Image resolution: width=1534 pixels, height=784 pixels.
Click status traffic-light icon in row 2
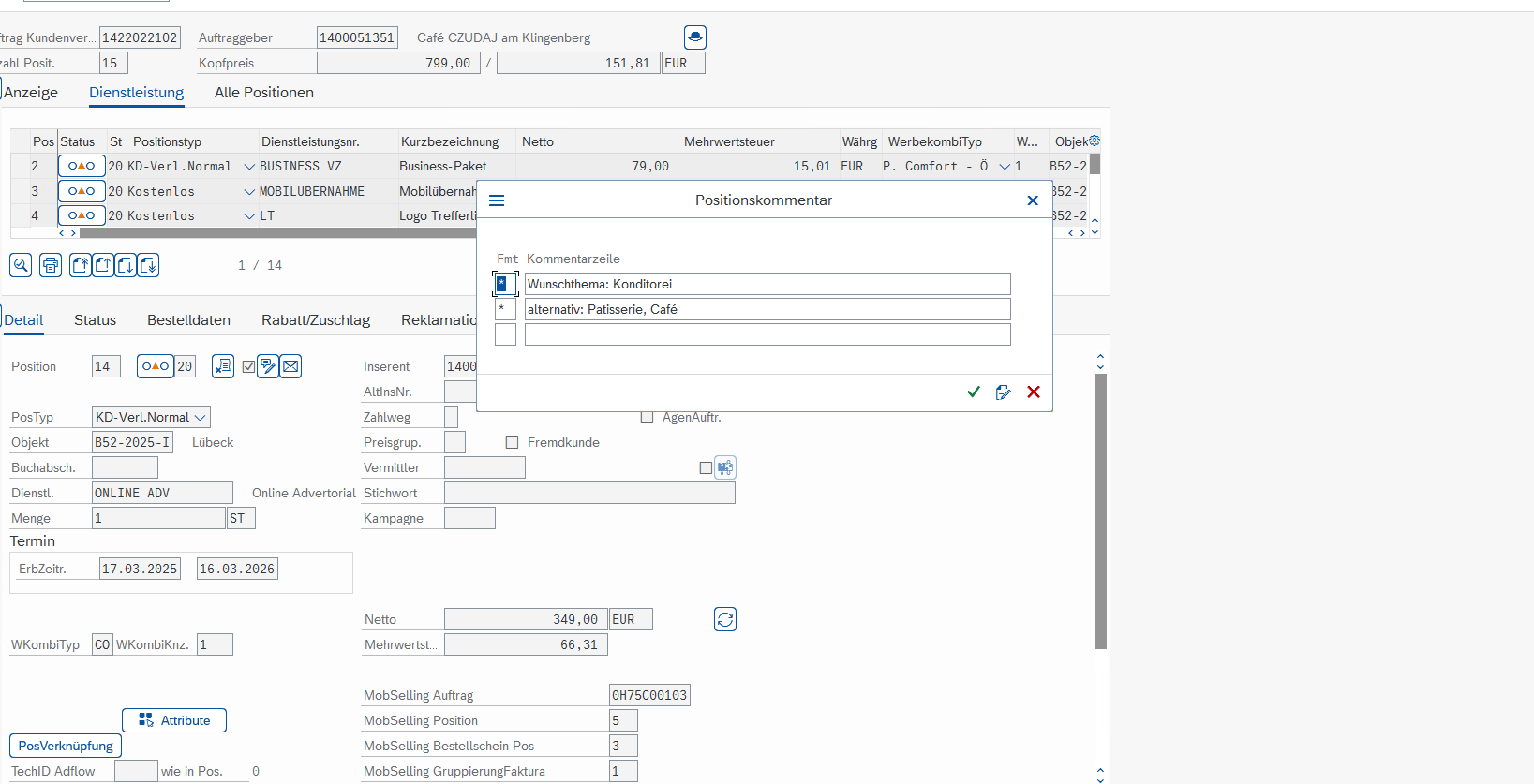pos(82,166)
